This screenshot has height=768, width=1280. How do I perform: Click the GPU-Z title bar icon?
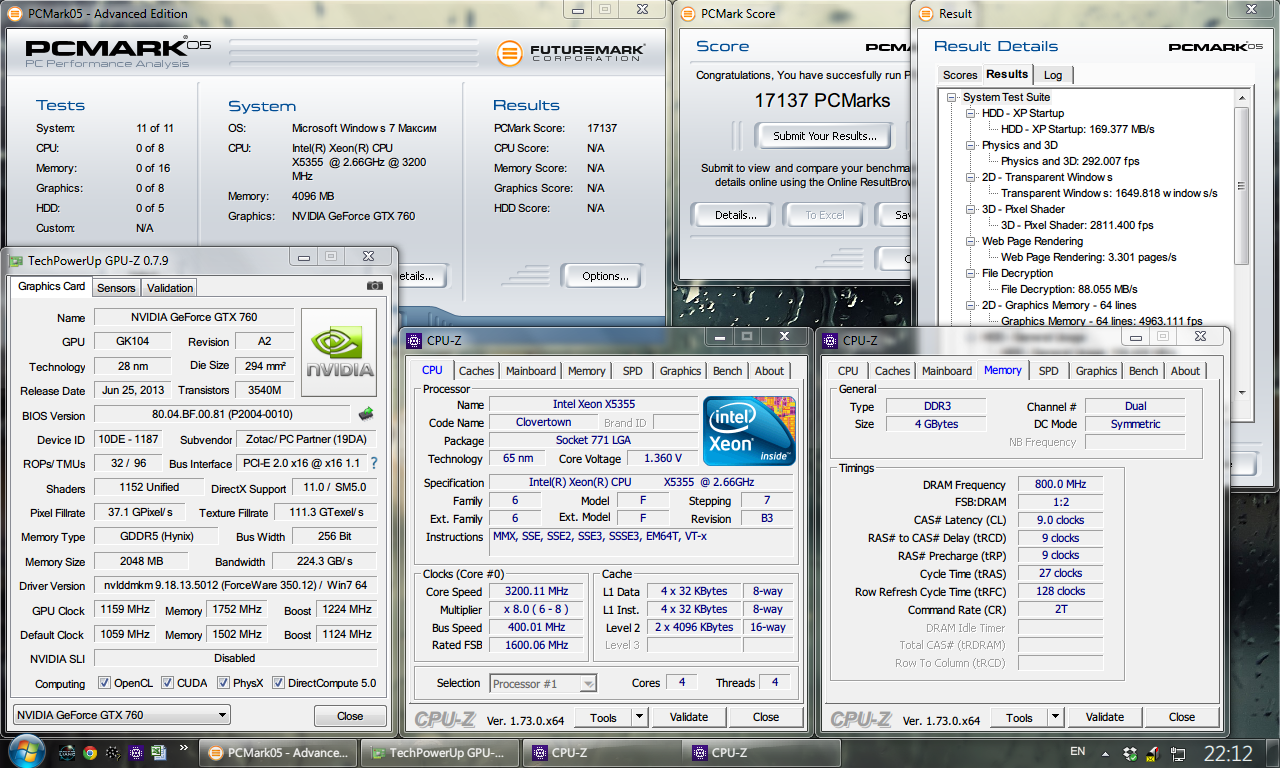click(x=15, y=261)
